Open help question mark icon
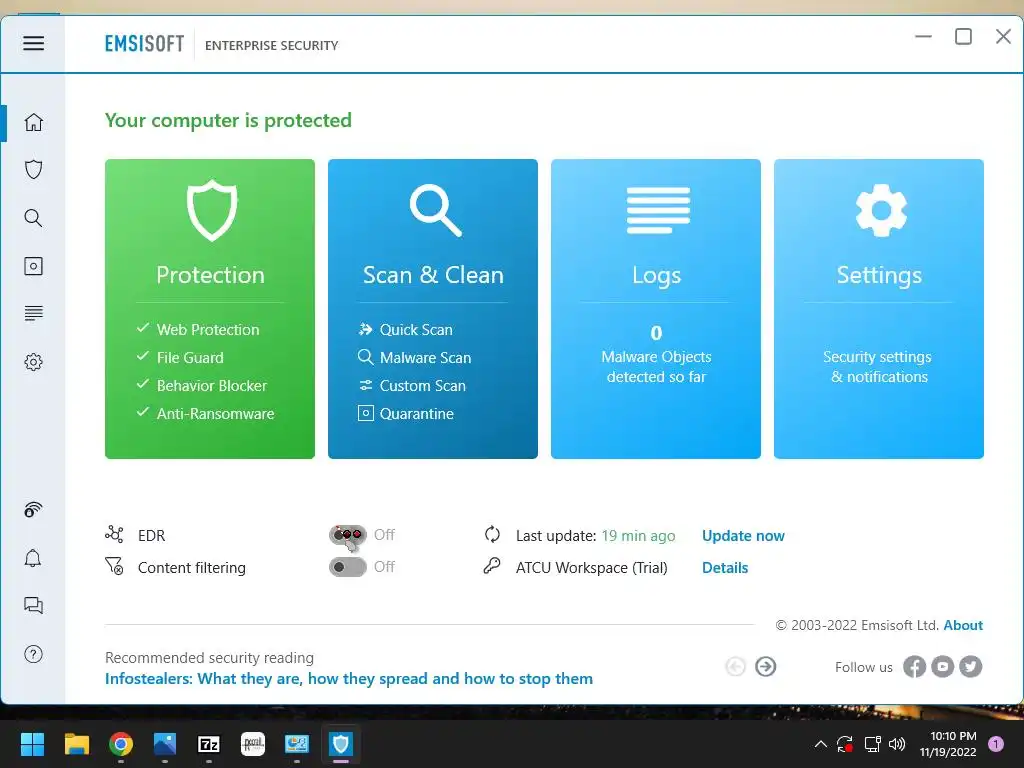This screenshot has width=1024, height=768. pos(33,654)
